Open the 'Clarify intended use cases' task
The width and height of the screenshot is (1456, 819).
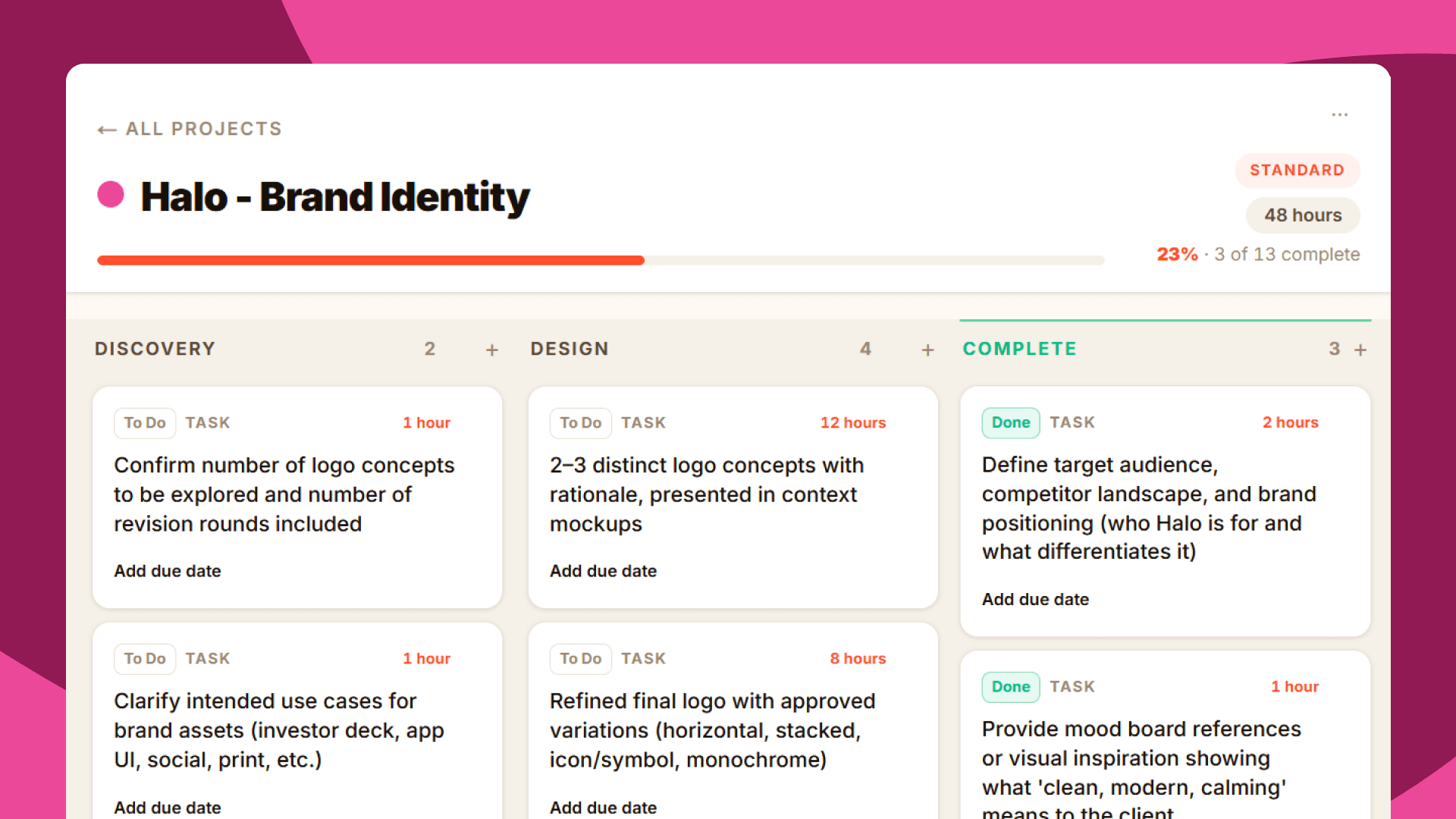click(279, 730)
